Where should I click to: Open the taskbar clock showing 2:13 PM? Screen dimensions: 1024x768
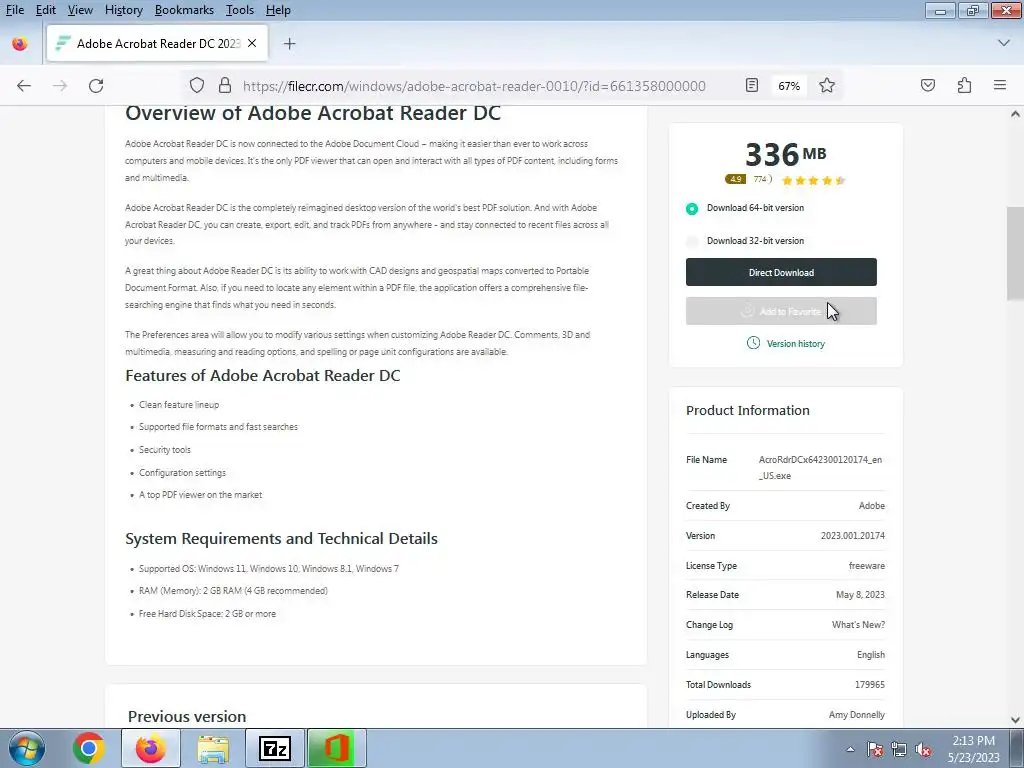974,749
